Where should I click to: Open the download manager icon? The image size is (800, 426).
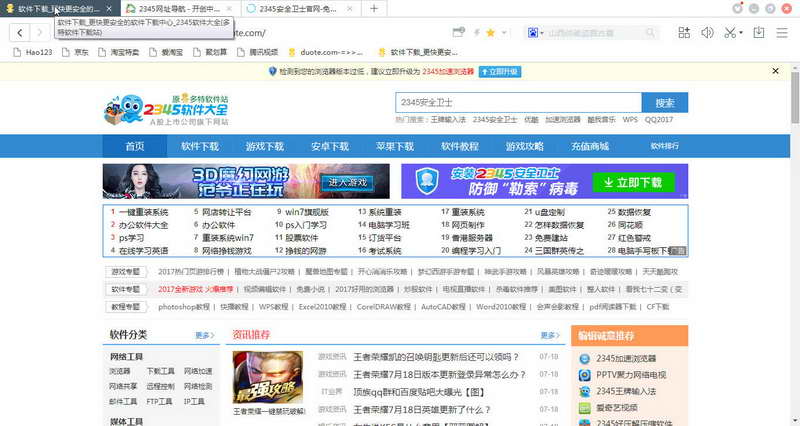pos(759,33)
